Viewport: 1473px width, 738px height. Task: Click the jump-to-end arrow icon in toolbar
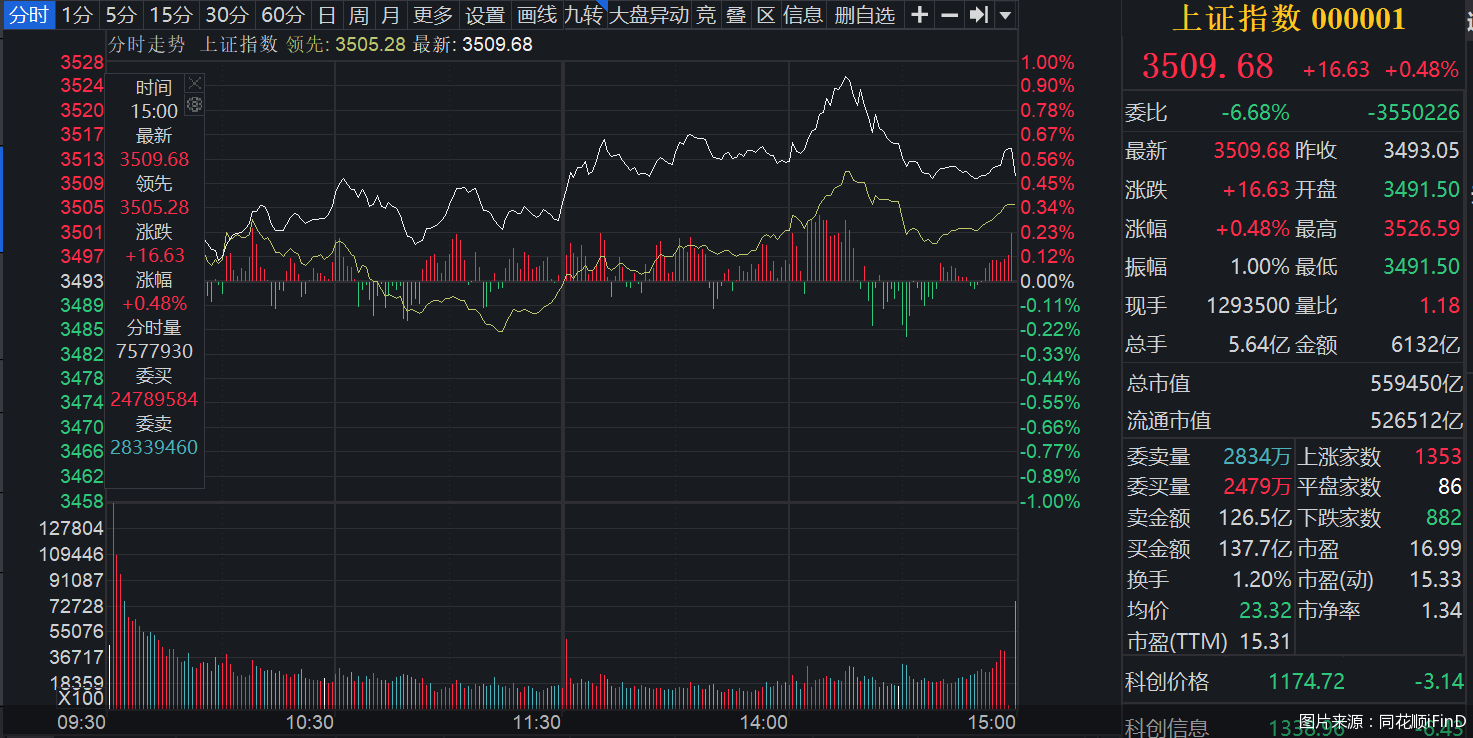click(x=979, y=15)
